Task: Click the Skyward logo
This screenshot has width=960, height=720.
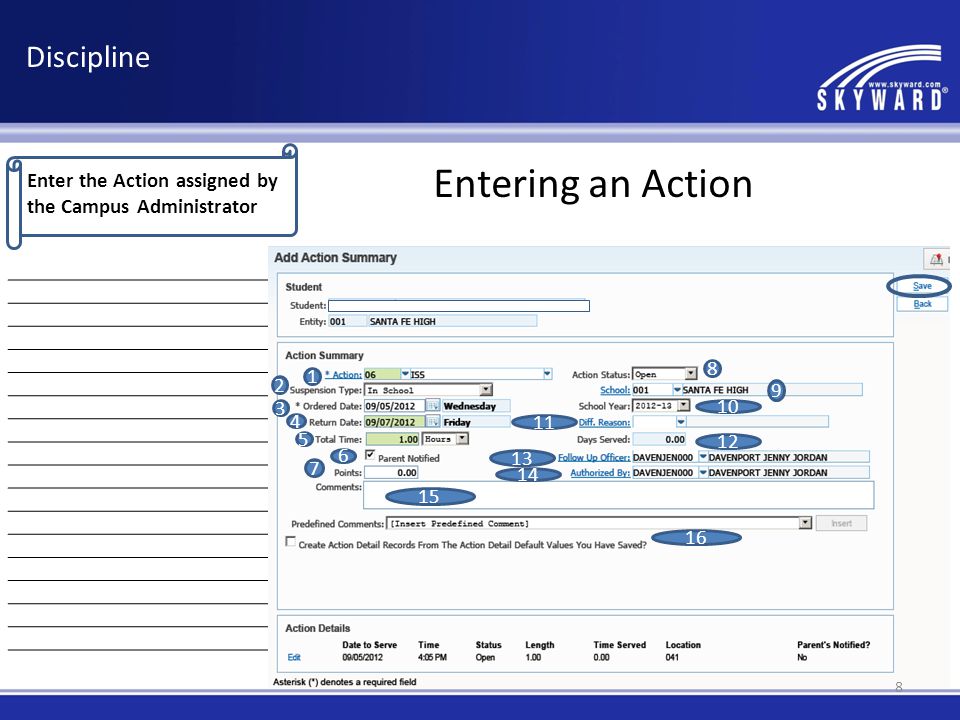Action: [882, 78]
